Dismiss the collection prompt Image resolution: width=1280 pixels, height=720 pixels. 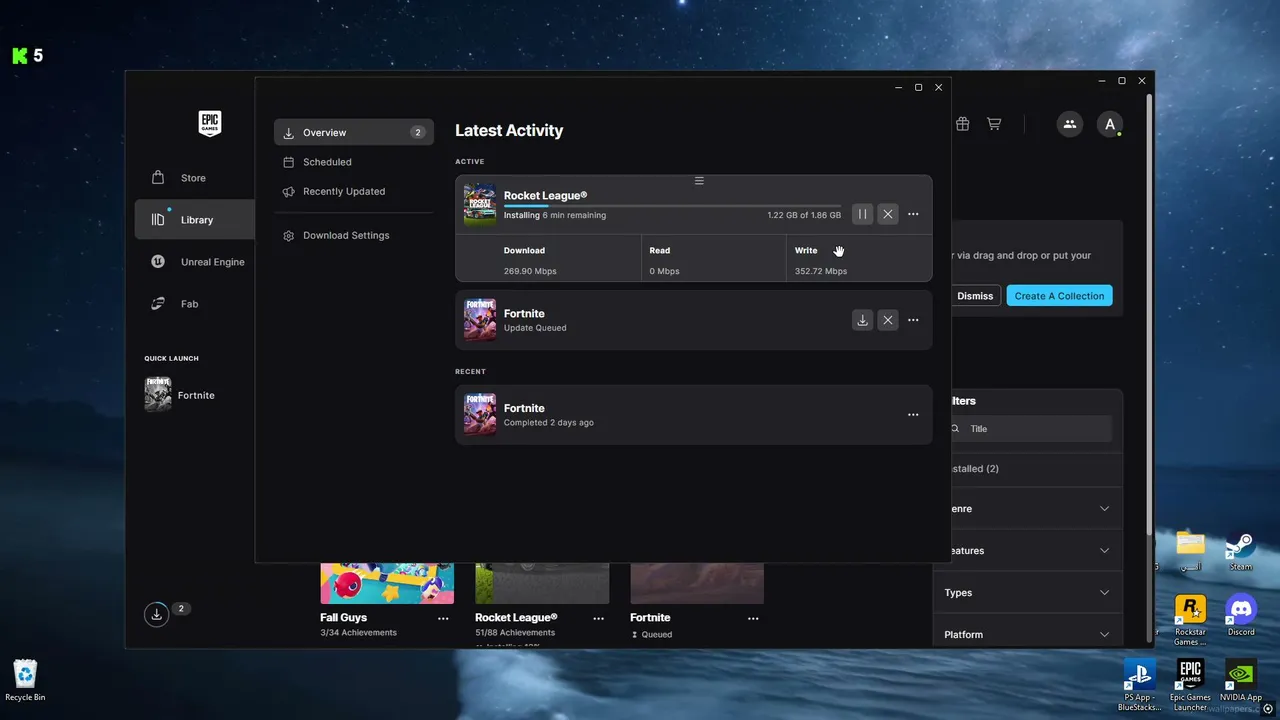[975, 296]
